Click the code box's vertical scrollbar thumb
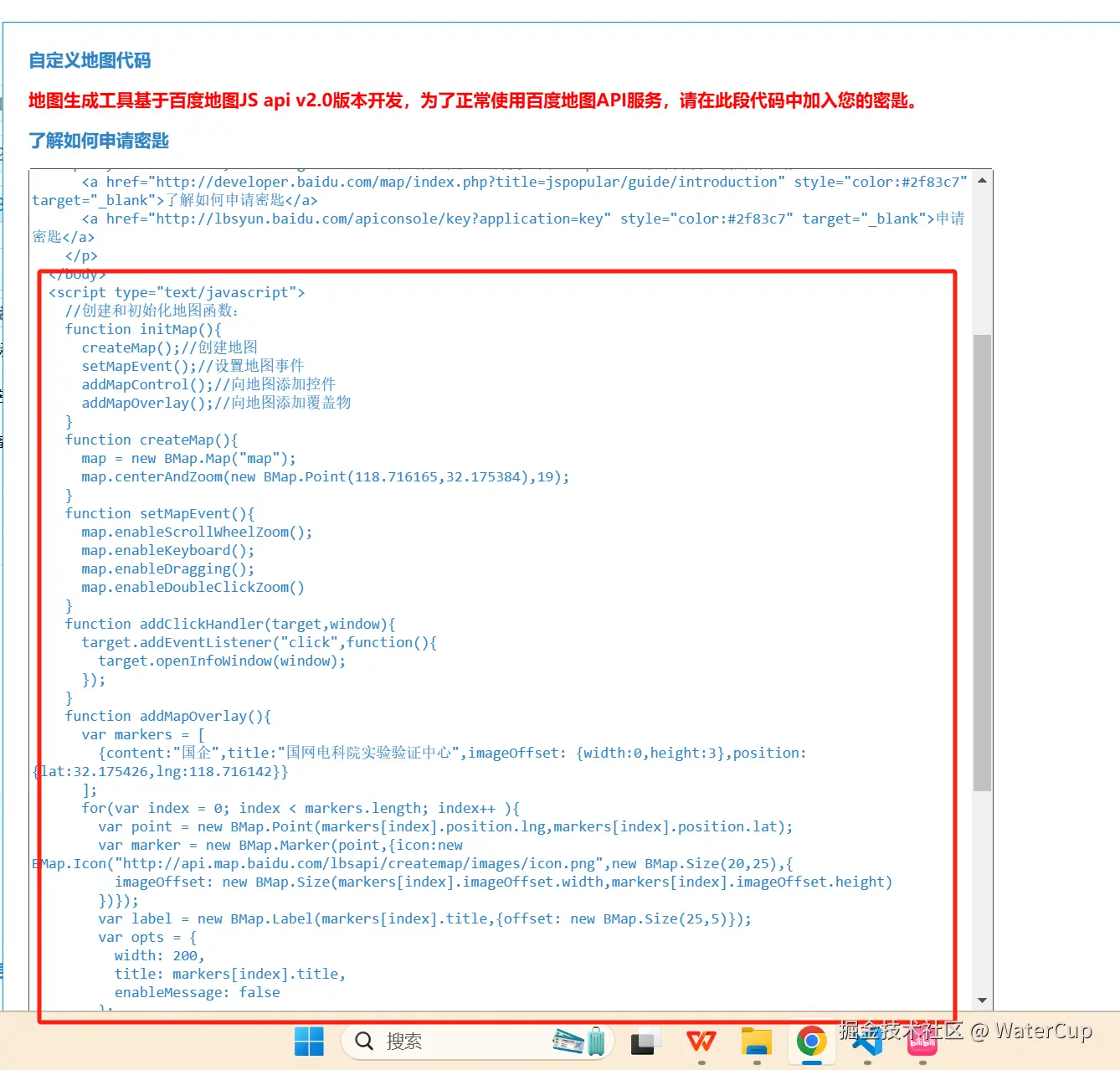 click(x=982, y=563)
